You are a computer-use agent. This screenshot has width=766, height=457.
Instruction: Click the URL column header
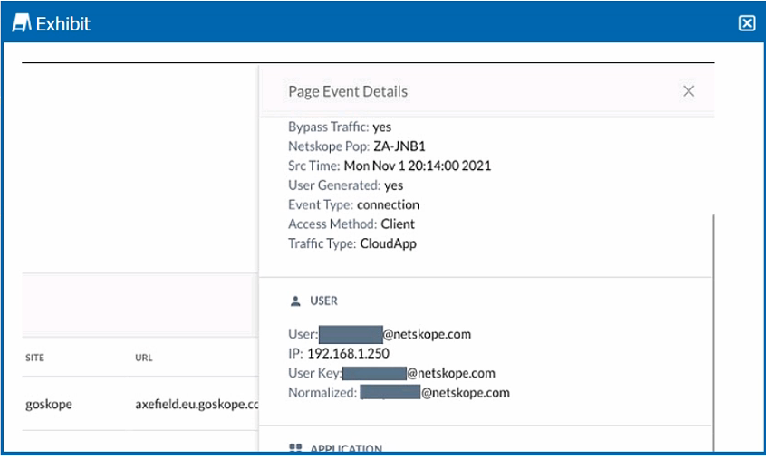point(144,358)
